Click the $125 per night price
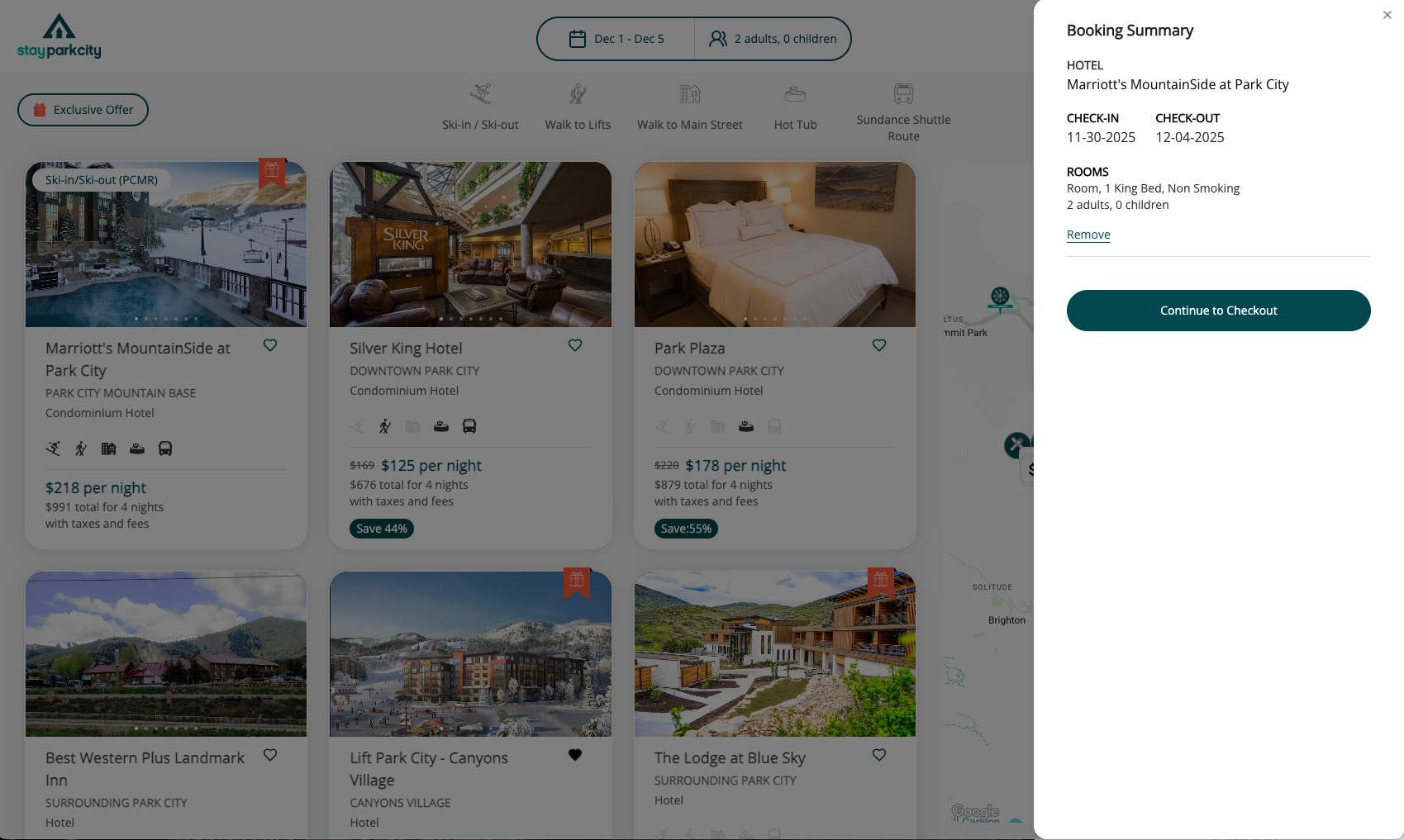1404x840 pixels. [431, 466]
